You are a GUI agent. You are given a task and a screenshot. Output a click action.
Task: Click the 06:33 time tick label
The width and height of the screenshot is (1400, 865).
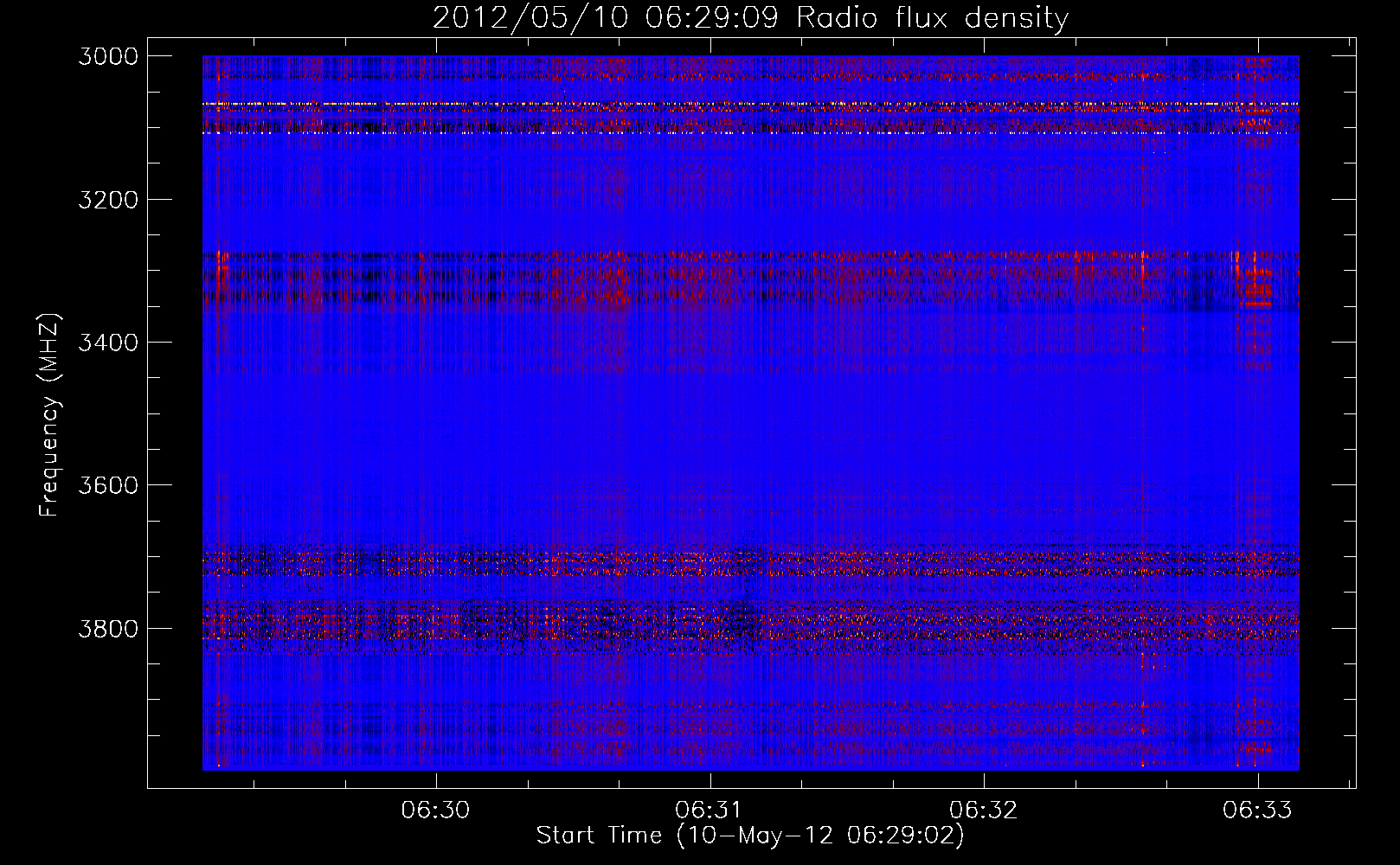click(x=1257, y=810)
